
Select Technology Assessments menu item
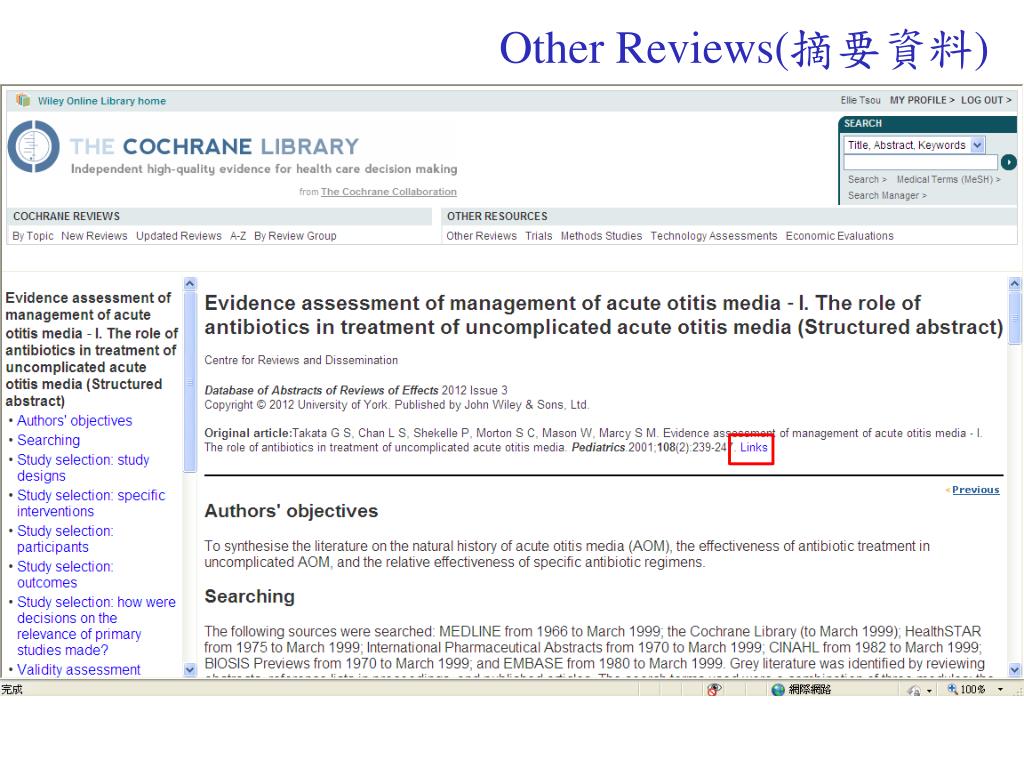[x=714, y=236]
